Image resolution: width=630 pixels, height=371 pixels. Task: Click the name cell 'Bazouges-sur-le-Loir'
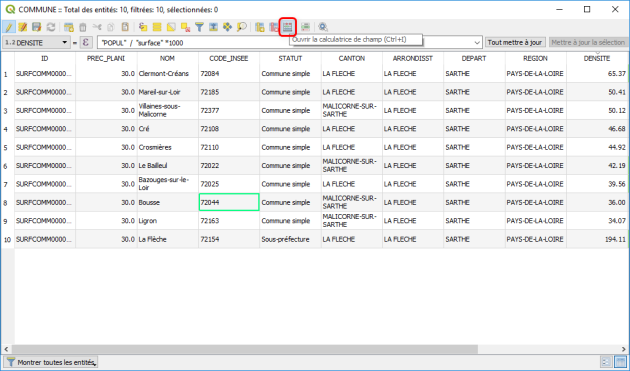tap(167, 184)
